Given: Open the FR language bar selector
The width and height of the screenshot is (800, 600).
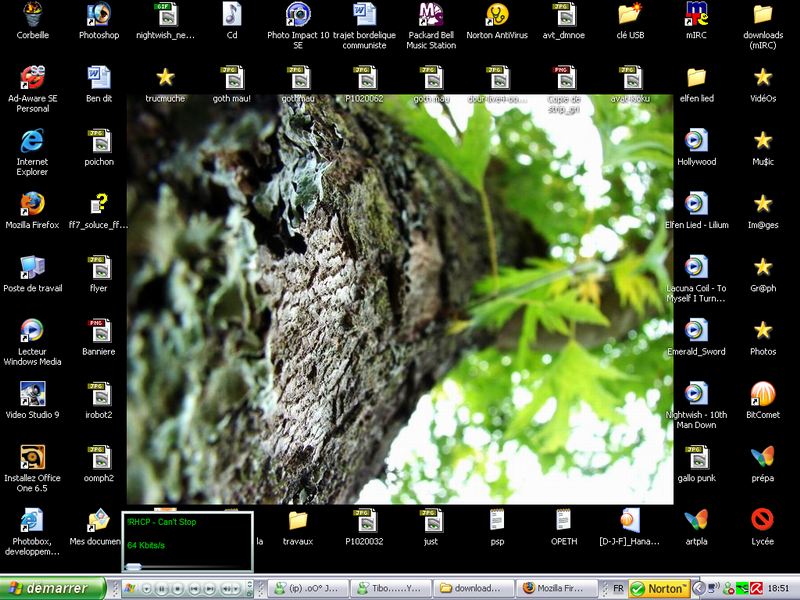Looking at the screenshot, I should click(x=617, y=589).
